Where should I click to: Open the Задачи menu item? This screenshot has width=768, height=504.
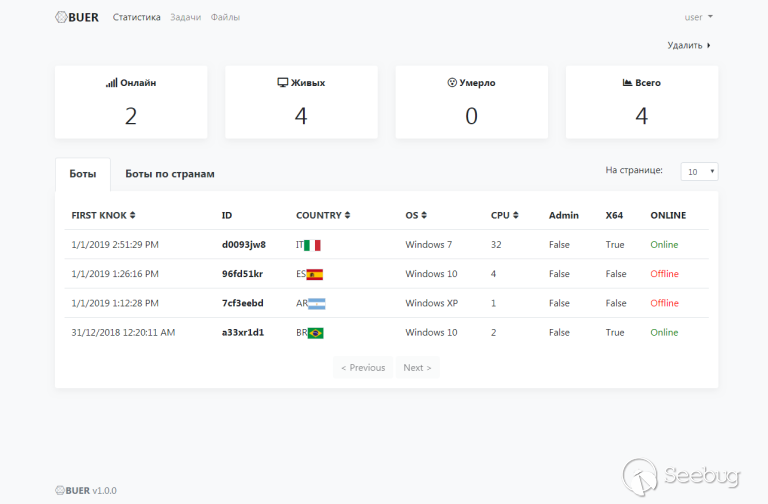point(185,17)
